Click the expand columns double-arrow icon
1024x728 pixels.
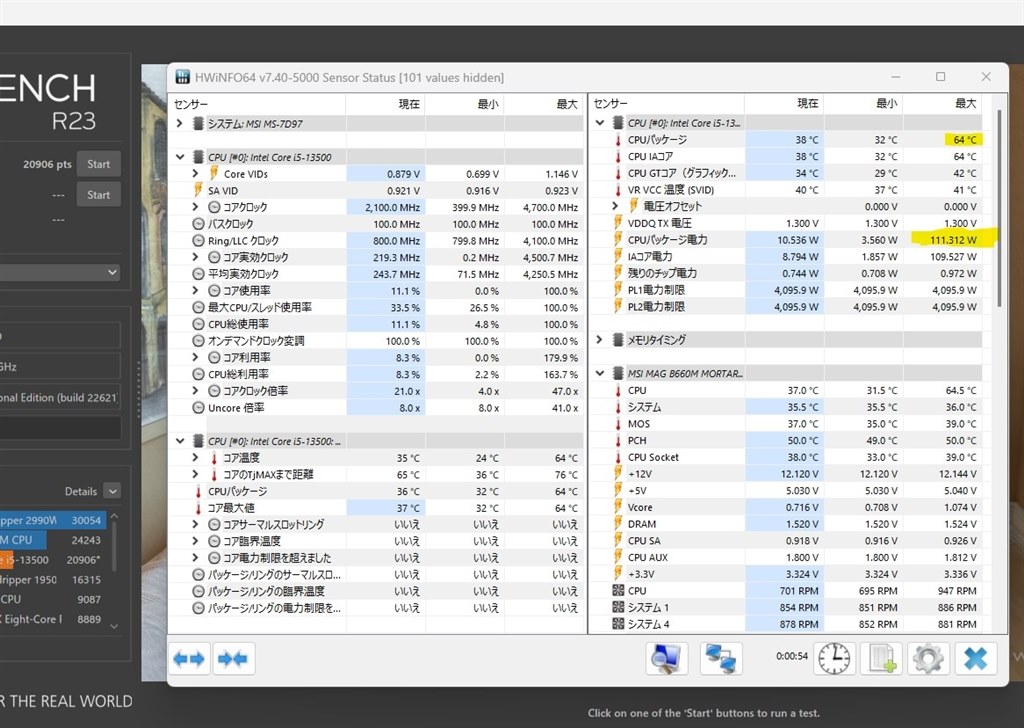click(189, 658)
